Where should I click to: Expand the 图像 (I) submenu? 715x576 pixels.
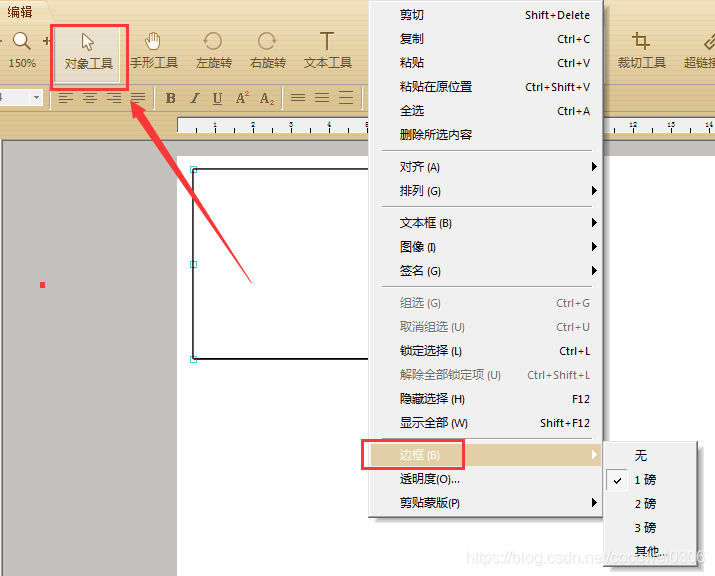pyautogui.click(x=486, y=247)
